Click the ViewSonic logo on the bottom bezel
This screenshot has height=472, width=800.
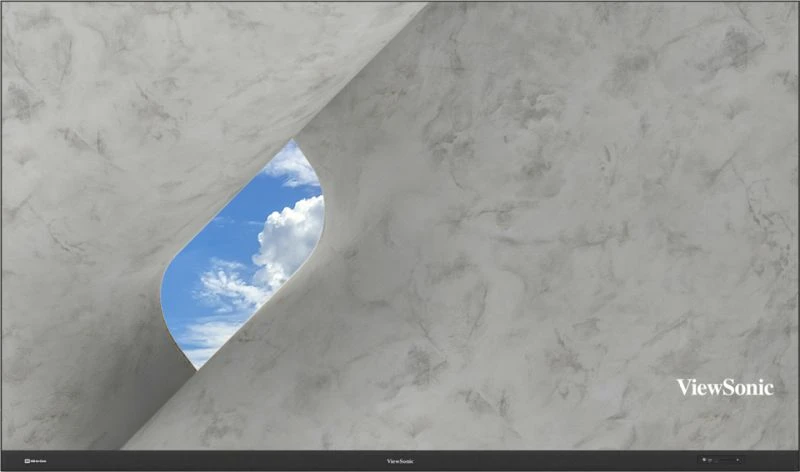(399, 461)
